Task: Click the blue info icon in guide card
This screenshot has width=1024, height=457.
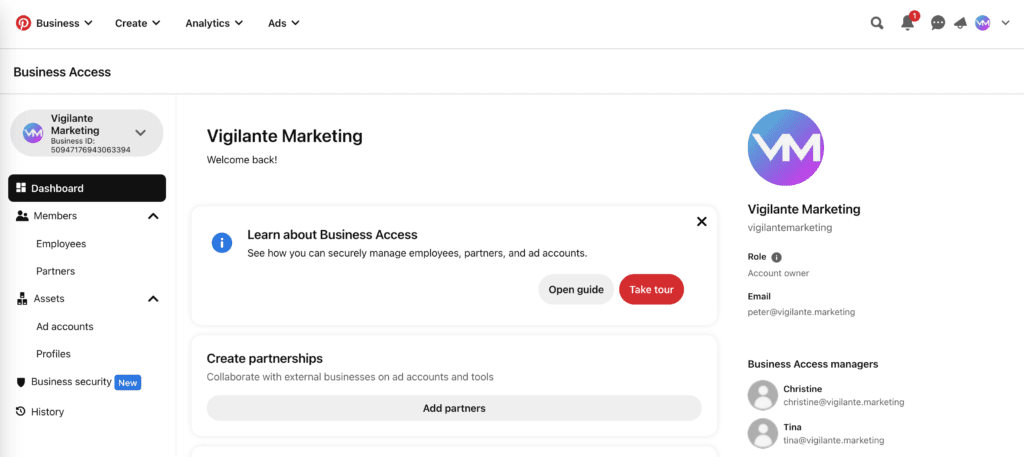Action: tap(222, 244)
